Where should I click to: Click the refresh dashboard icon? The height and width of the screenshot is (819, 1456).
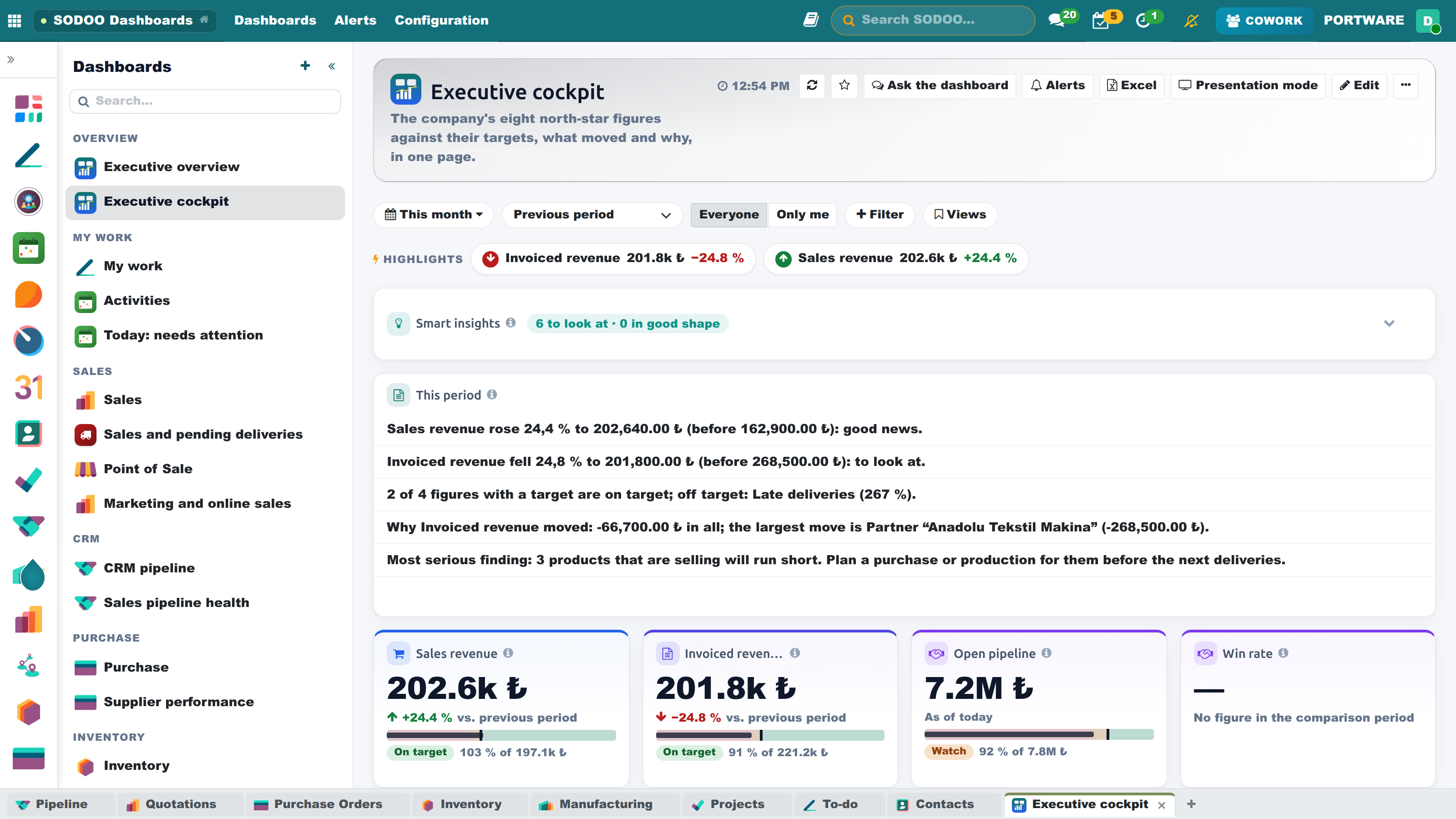click(x=812, y=86)
